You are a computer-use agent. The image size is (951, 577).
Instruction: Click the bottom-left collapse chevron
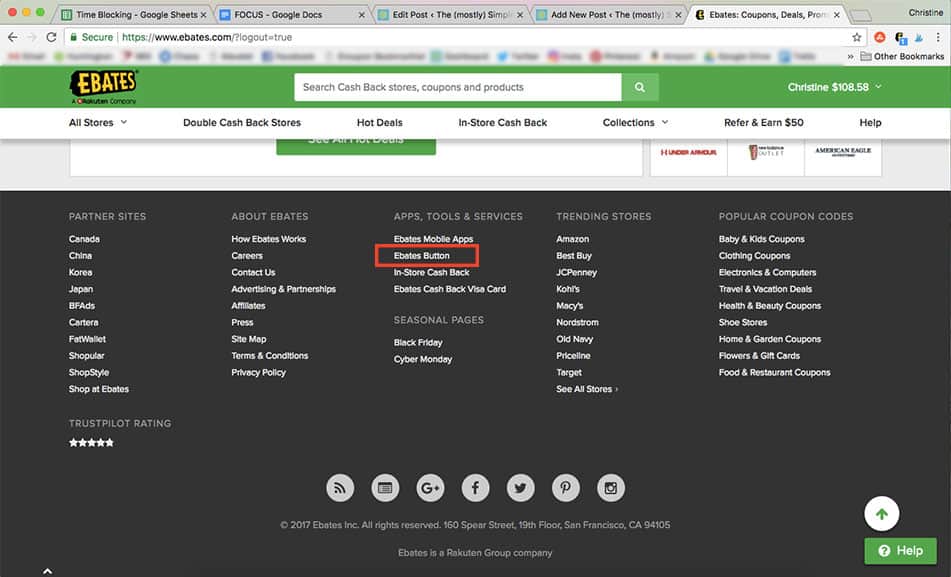pyautogui.click(x=47, y=571)
